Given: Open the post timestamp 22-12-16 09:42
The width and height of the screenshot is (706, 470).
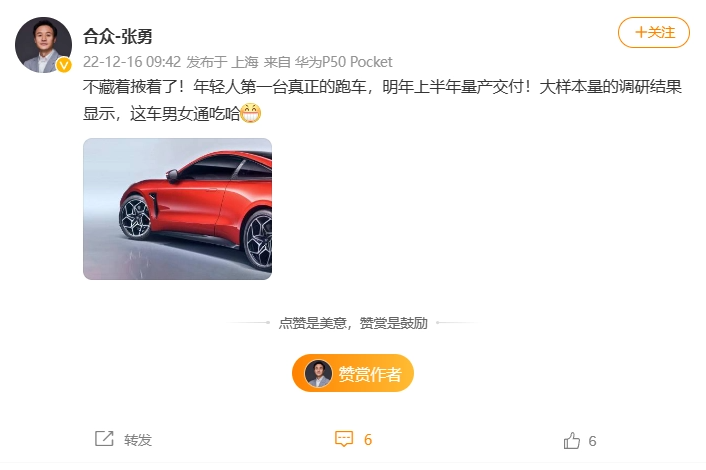Looking at the screenshot, I should coord(132,62).
